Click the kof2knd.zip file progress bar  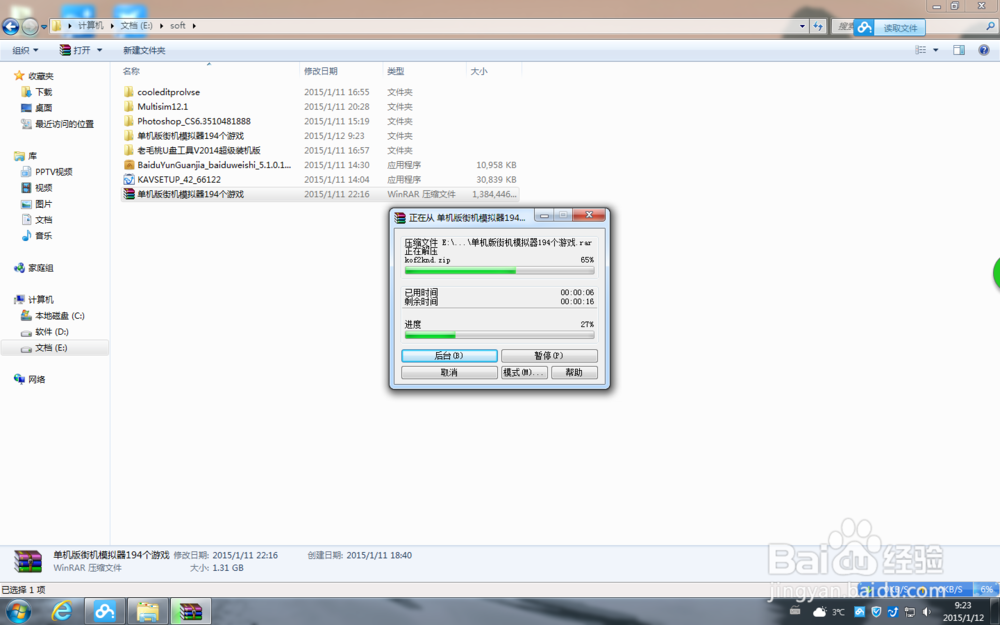(x=499, y=271)
